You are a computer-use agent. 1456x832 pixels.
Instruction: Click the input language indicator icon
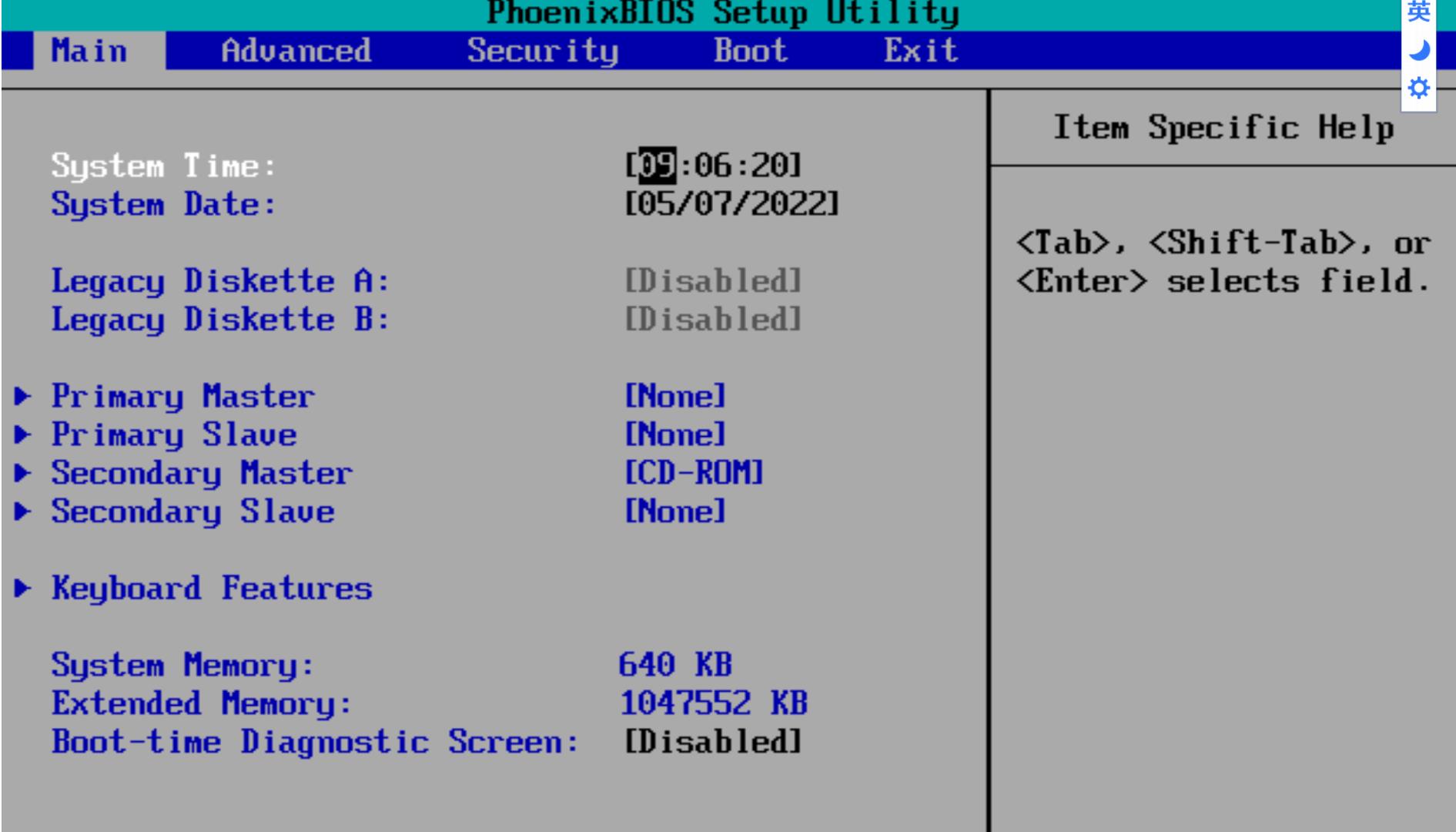(x=1418, y=12)
